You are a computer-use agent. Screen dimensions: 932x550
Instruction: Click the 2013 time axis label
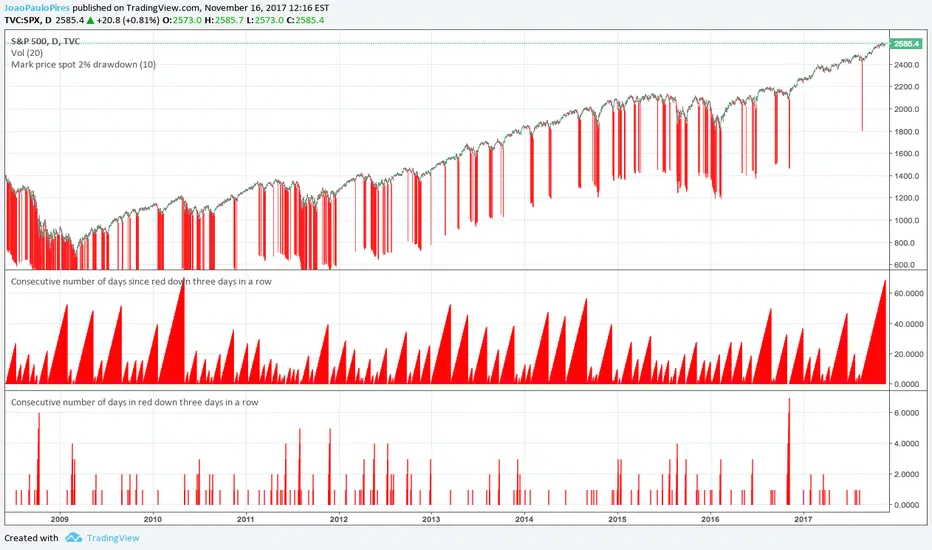(x=432, y=519)
